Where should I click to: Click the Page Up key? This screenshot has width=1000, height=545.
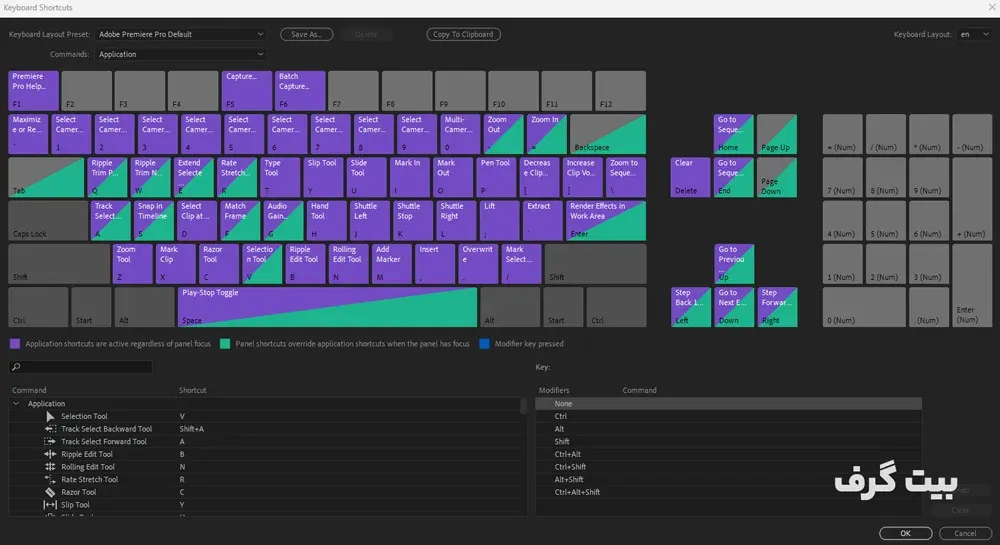coord(777,134)
